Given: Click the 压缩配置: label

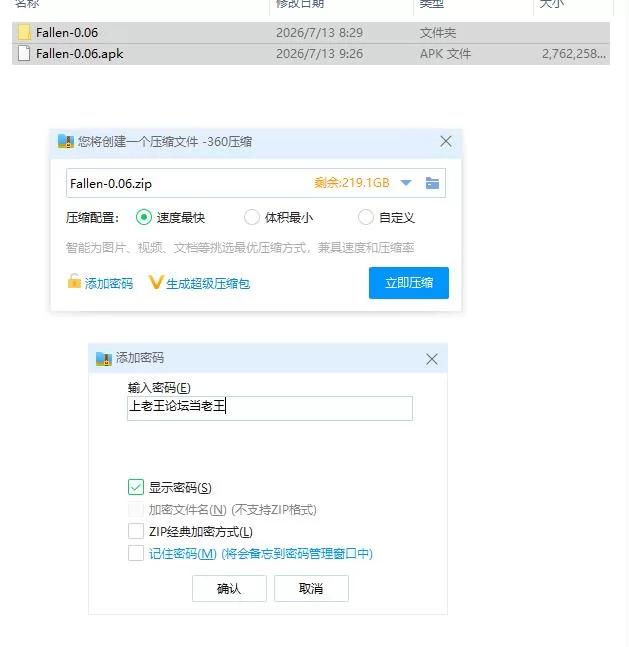Looking at the screenshot, I should 92,217.
